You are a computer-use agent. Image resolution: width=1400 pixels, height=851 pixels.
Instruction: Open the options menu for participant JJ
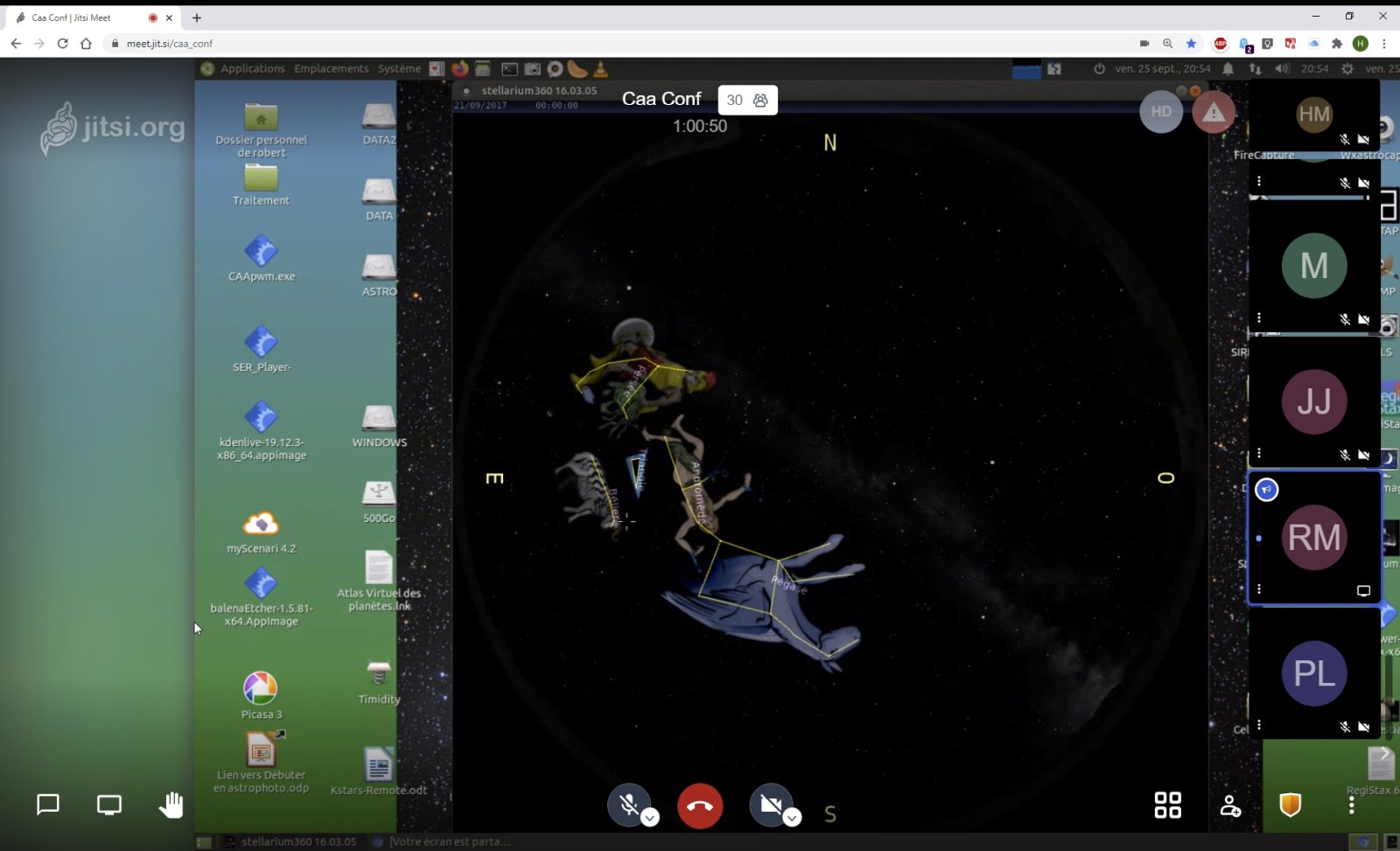[x=1259, y=453]
